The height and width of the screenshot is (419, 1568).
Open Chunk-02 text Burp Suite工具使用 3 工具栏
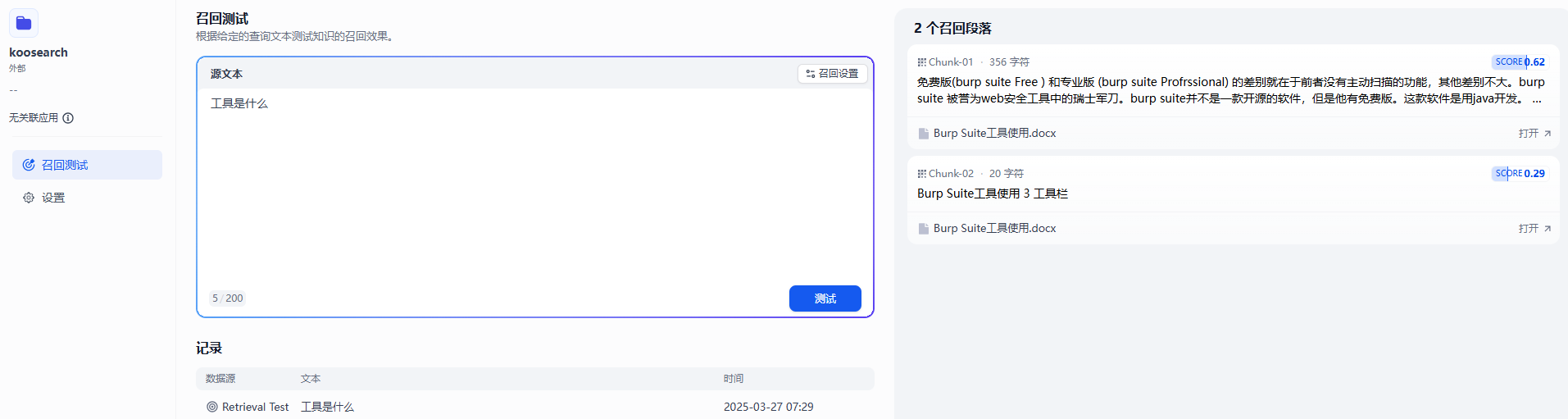pyautogui.click(x=992, y=194)
